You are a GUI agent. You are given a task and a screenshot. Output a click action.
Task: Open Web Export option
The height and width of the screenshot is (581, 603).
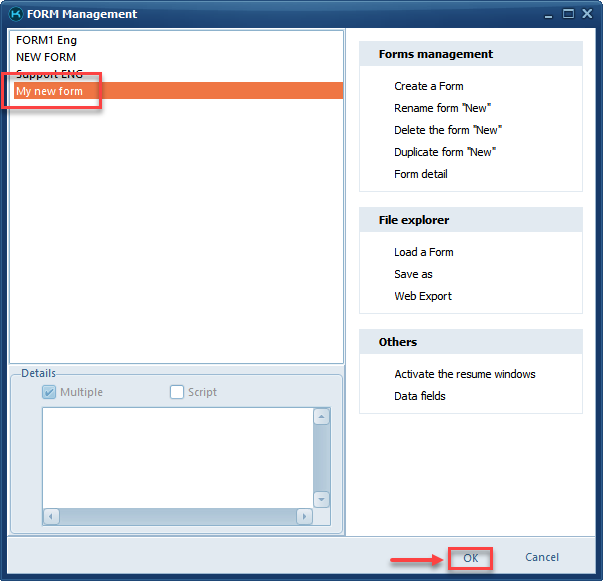(x=423, y=296)
